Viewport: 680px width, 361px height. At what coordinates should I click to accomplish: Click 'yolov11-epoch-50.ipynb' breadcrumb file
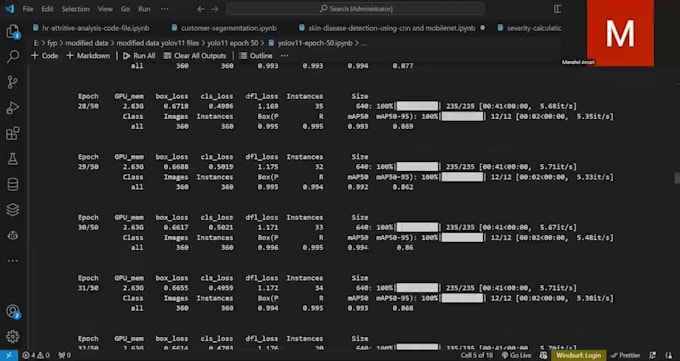[311, 43]
